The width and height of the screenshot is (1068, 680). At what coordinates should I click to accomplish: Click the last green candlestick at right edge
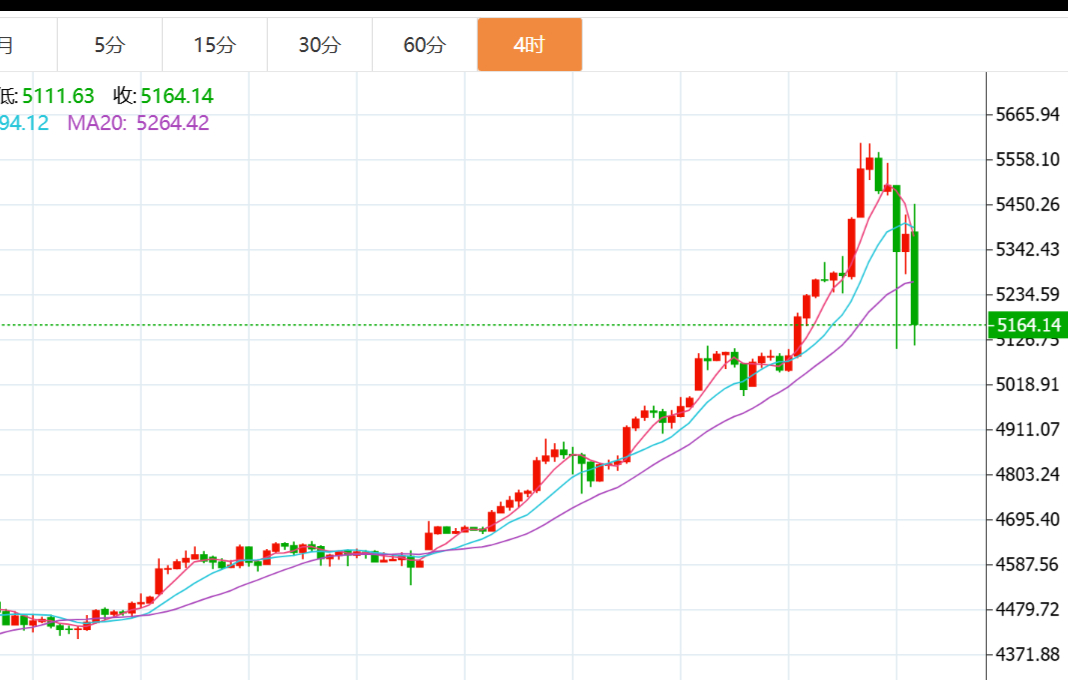(914, 277)
